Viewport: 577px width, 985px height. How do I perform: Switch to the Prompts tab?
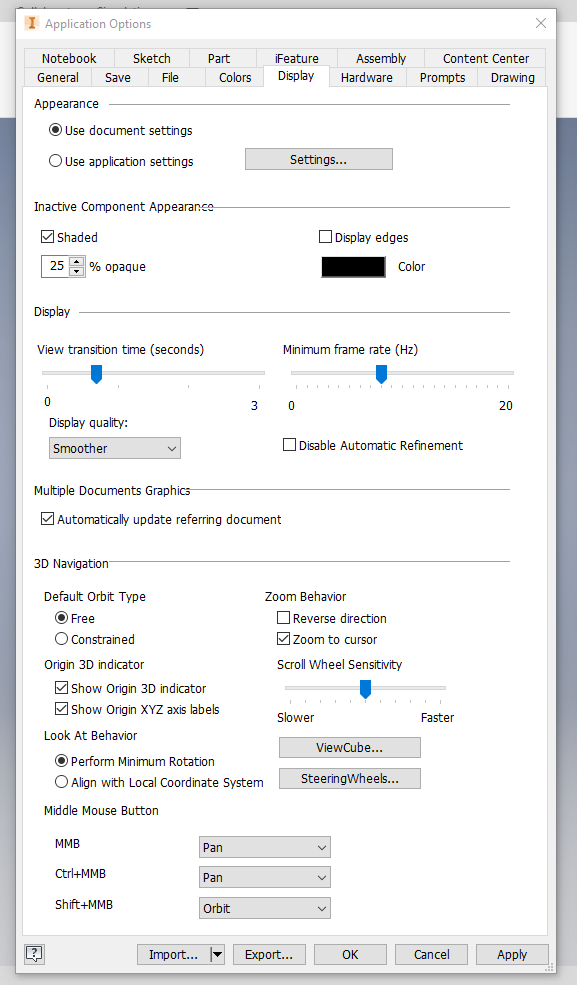coord(442,77)
